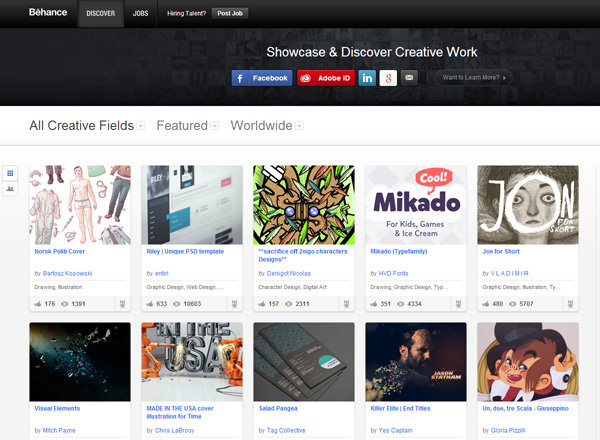This screenshot has height=440, width=600.
Task: Open the Featured sort dropdown
Action: click(188, 125)
